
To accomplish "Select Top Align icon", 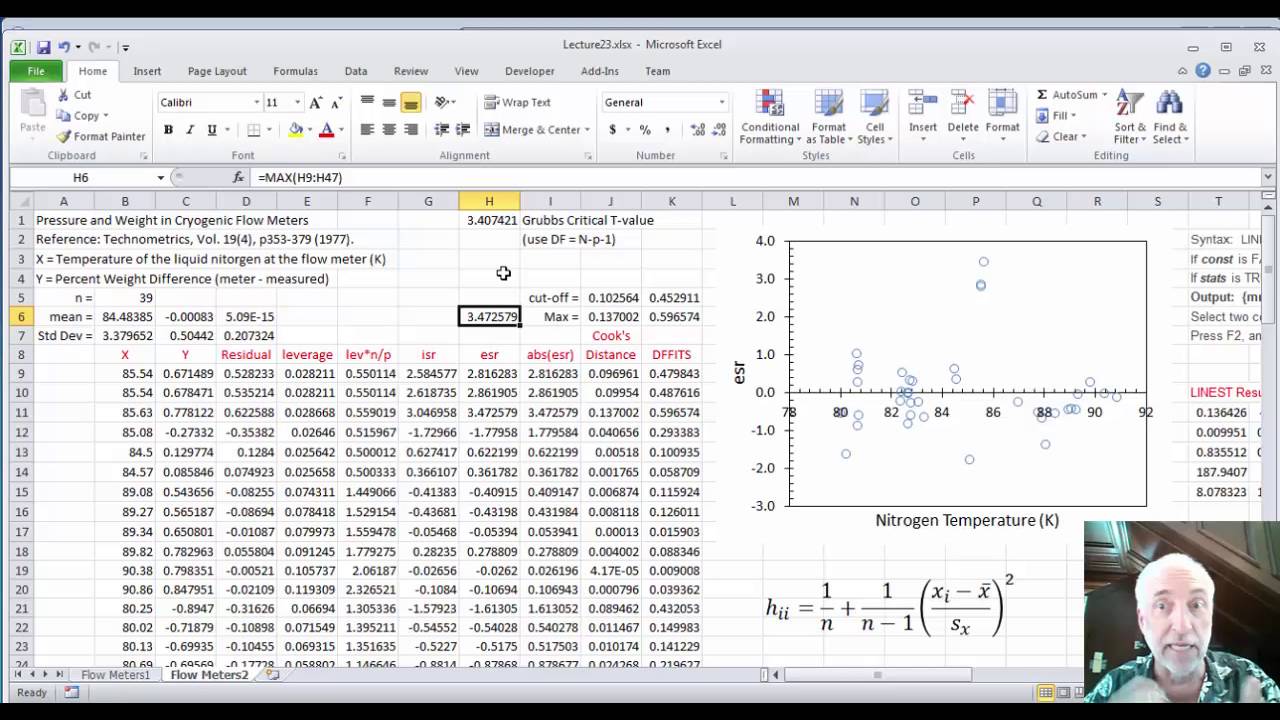I will (367, 102).
